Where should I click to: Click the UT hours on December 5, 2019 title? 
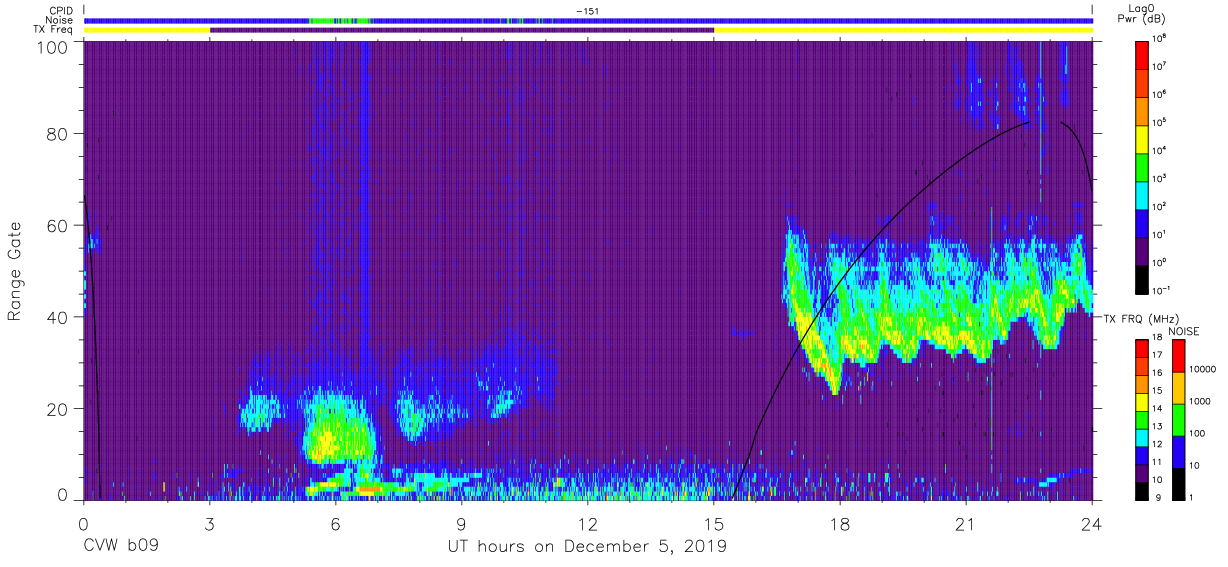tap(587, 547)
